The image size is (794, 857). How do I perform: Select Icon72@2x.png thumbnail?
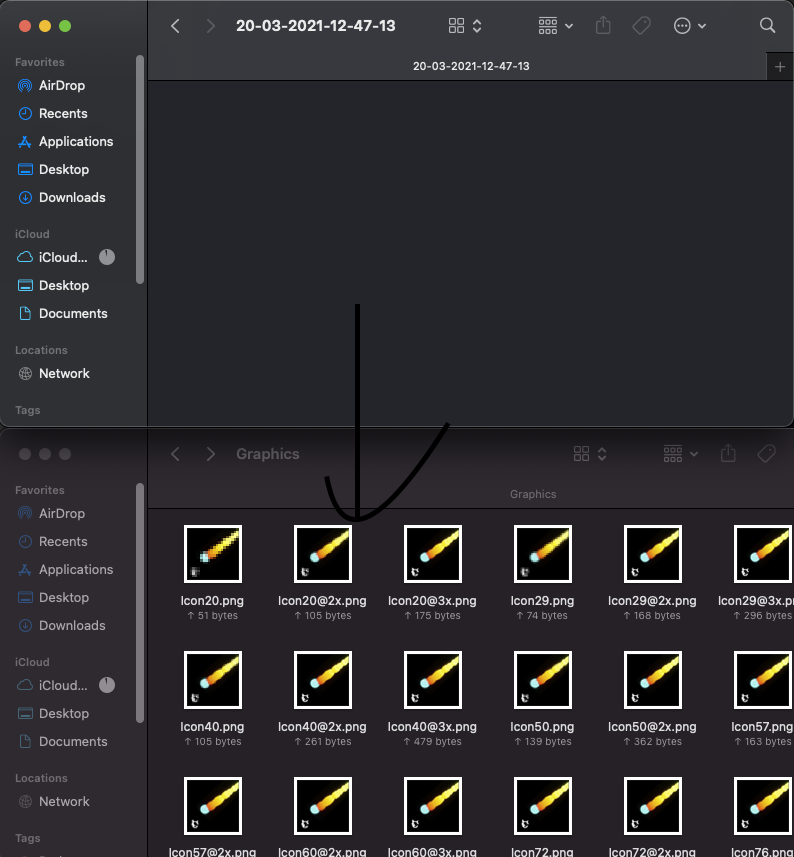coord(652,806)
